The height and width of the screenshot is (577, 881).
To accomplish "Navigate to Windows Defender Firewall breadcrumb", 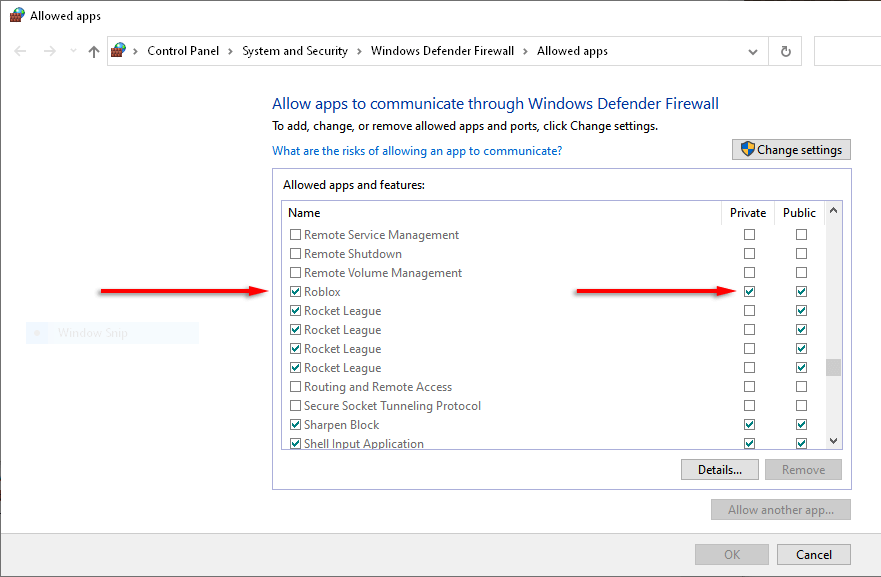I will 442,51.
